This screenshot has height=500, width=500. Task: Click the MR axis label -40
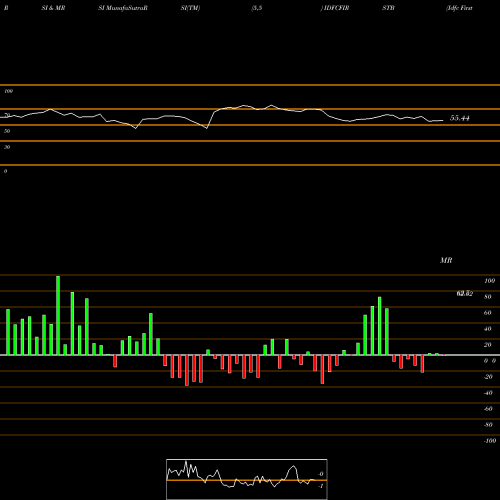click(488, 393)
